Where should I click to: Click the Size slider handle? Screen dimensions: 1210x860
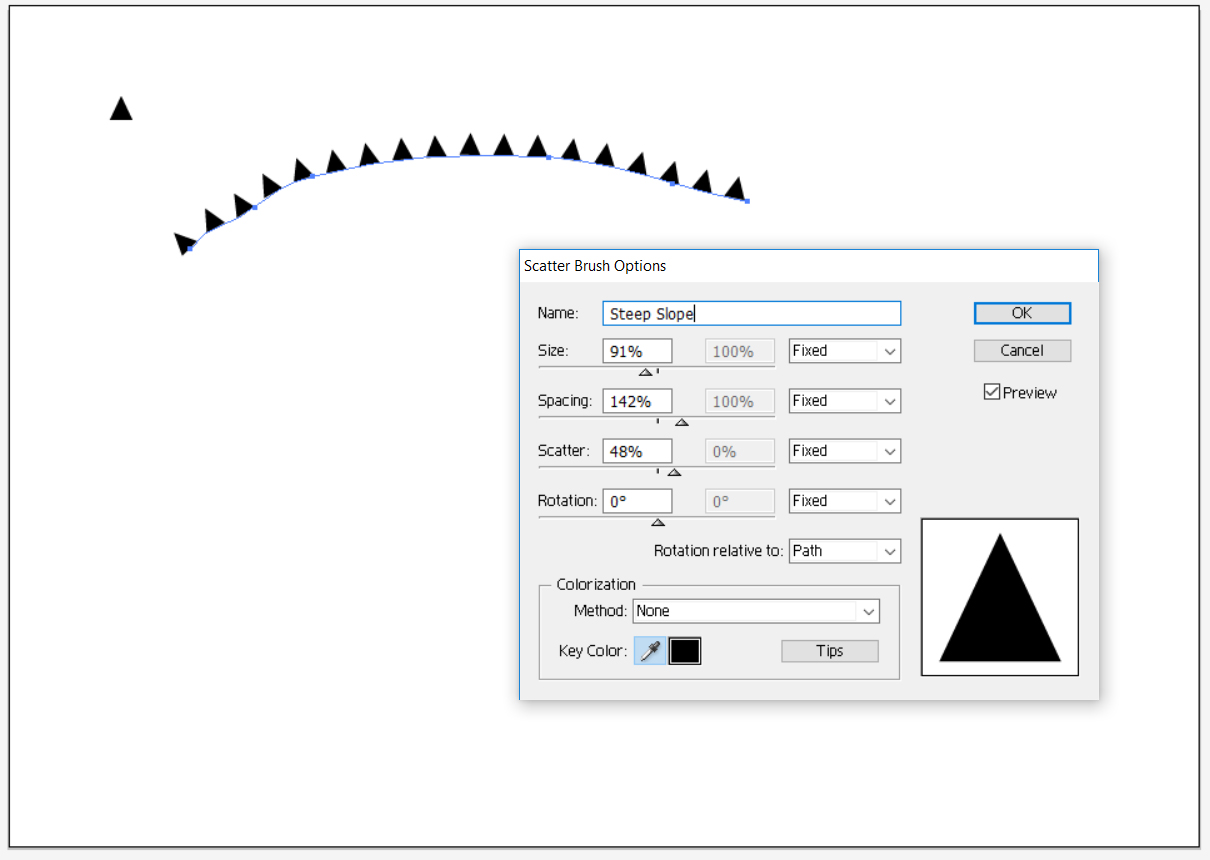[x=645, y=372]
